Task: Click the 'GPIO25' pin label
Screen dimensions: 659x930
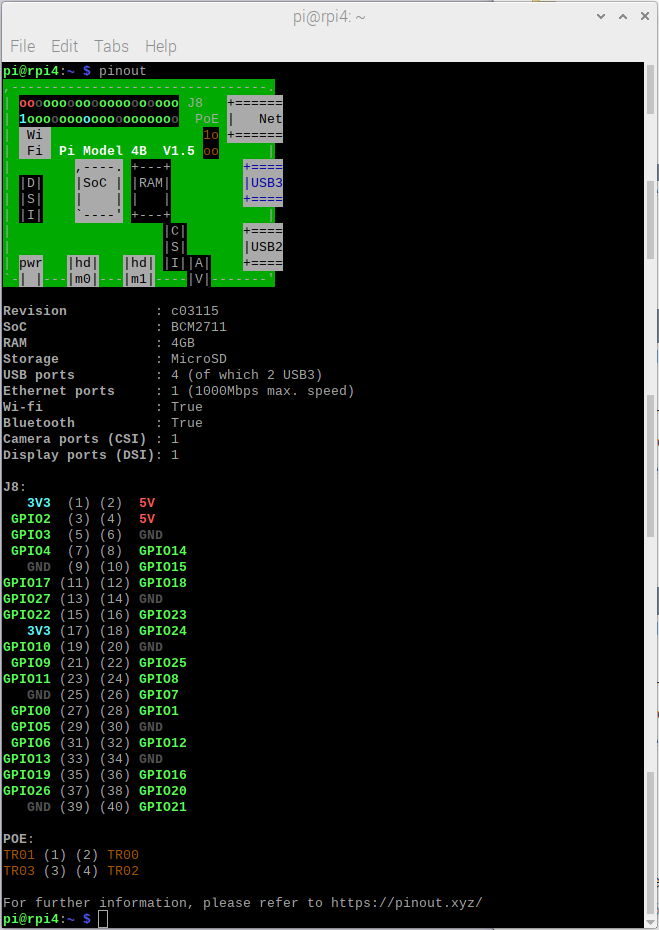Action: pyautogui.click(x=163, y=663)
